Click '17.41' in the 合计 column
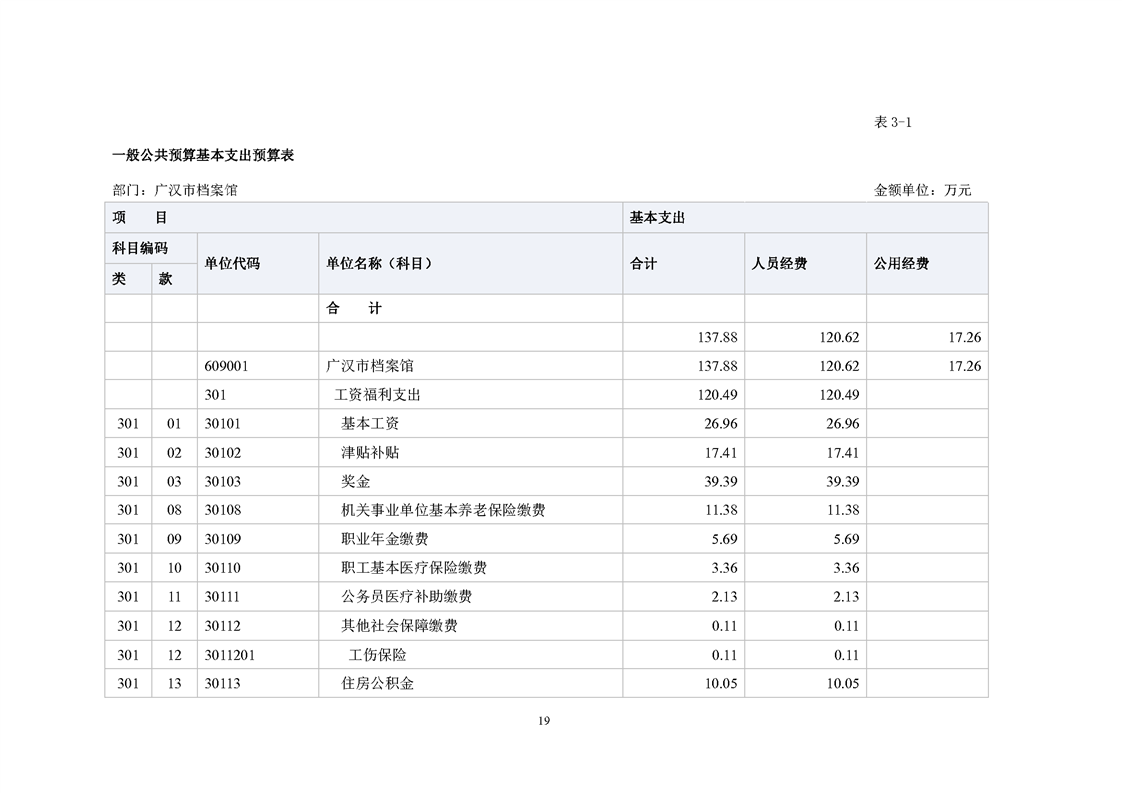Image resolution: width=1122 pixels, height=793 pixels. 721,453
